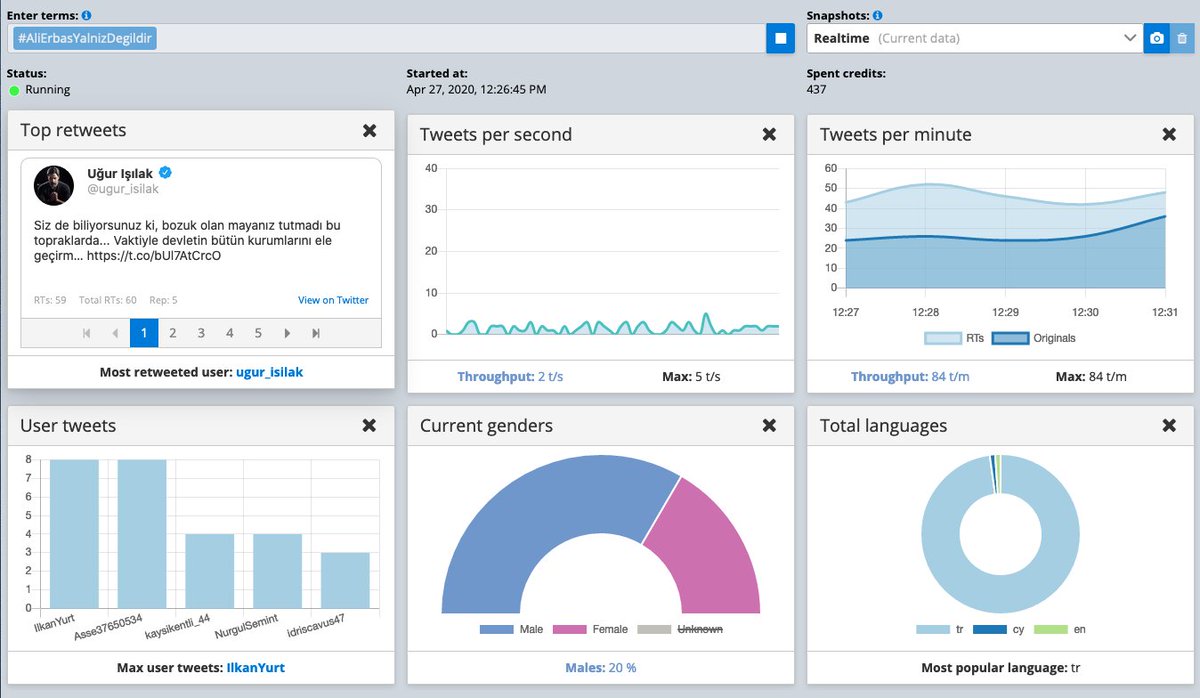Click the Asse37650534 bar in User tweets chart
The height and width of the screenshot is (698, 1200).
[x=142, y=534]
